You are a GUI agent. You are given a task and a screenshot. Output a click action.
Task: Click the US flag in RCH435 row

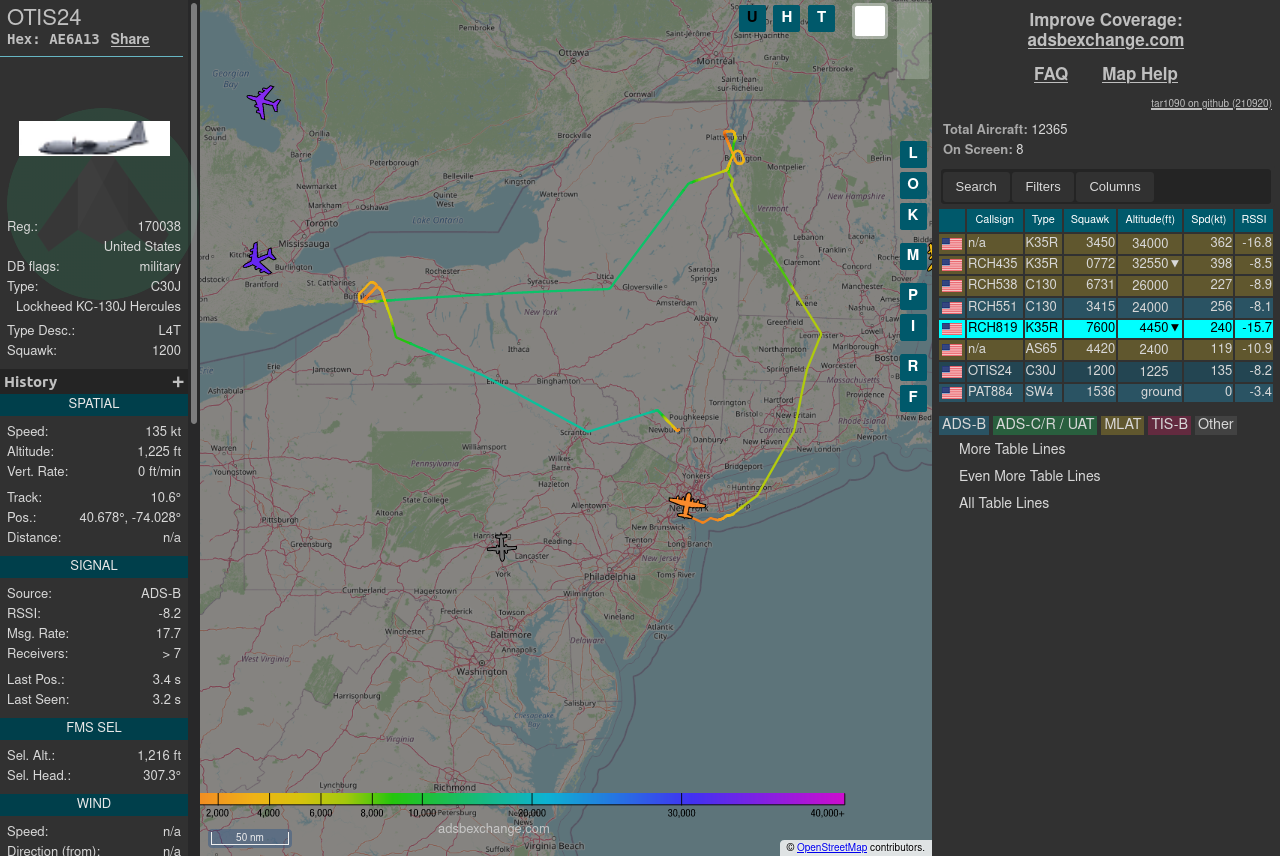[952, 265]
